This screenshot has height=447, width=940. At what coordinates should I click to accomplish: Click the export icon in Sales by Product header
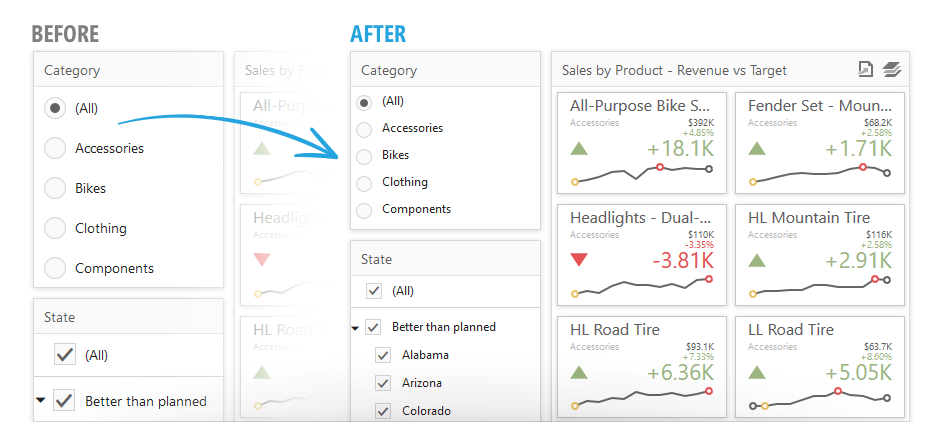coord(866,70)
